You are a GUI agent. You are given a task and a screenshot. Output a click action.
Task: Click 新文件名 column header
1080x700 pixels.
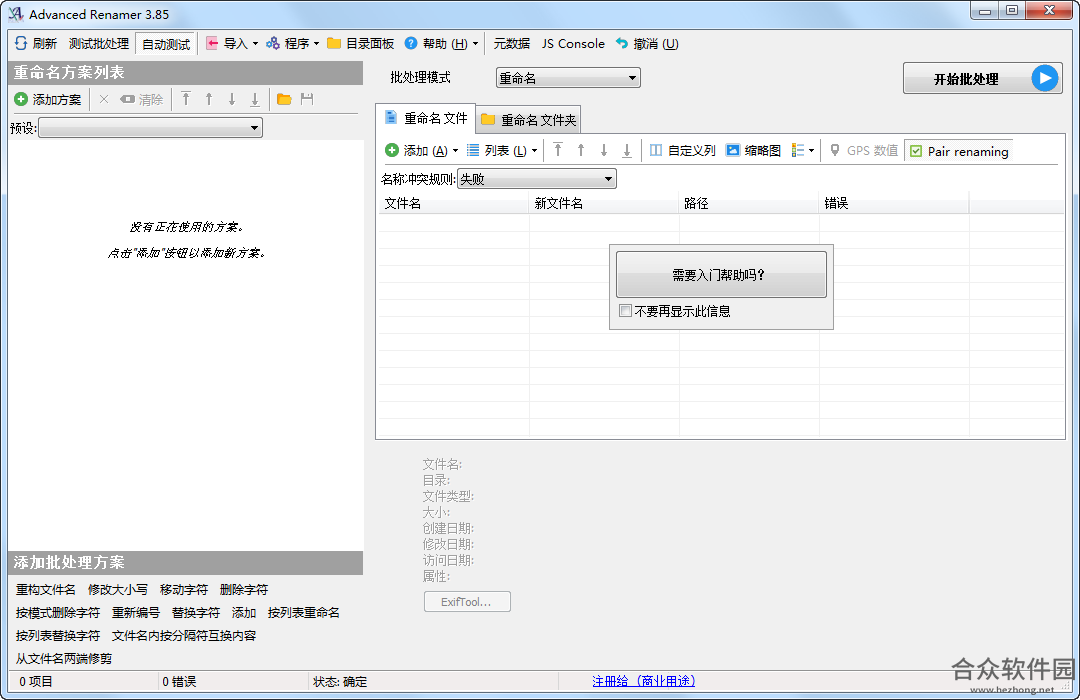click(604, 203)
